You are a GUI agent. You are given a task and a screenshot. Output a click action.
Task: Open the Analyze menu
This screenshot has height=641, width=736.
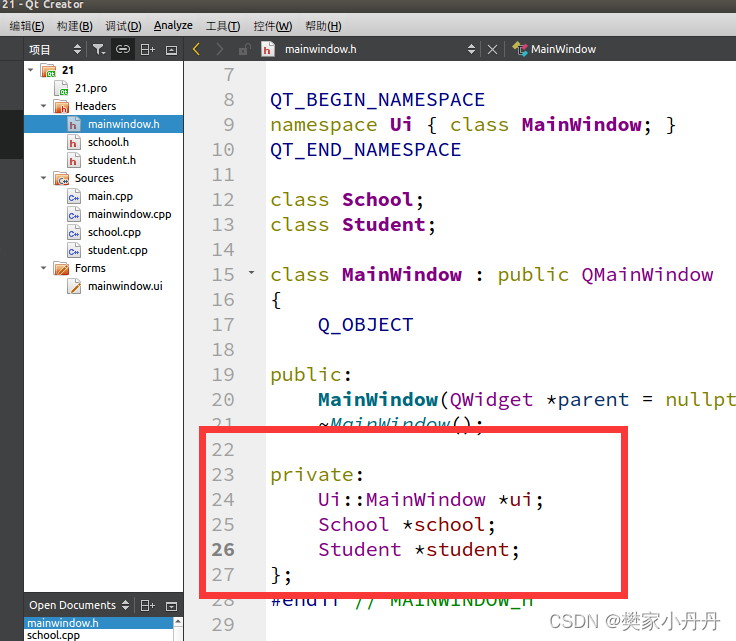coord(173,26)
